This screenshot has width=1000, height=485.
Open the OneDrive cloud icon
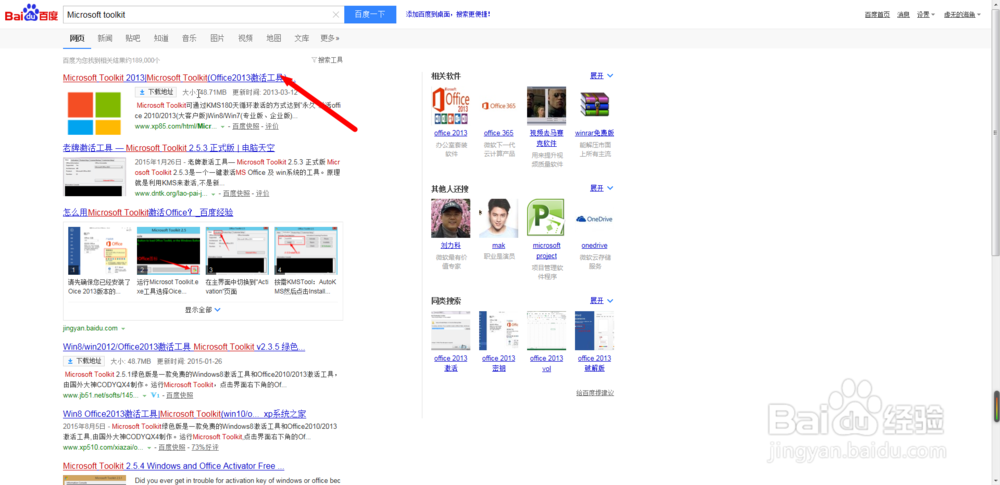tap(594, 218)
